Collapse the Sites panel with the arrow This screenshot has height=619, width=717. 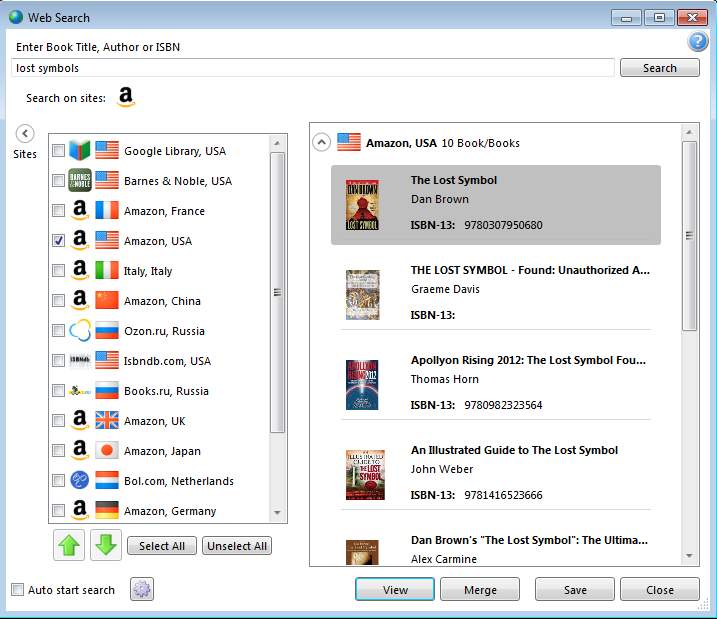(x=25, y=133)
